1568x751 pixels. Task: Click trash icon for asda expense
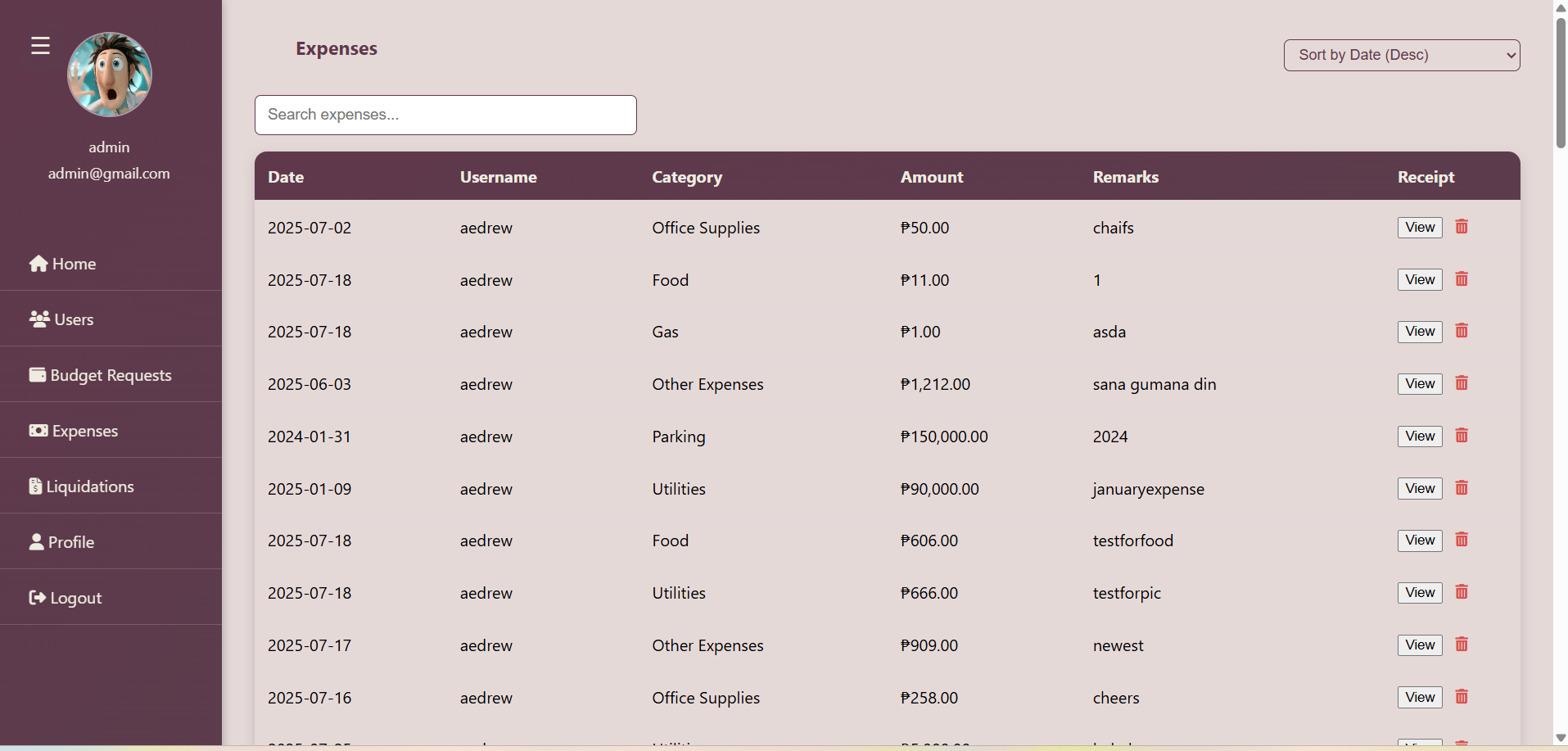coord(1462,331)
